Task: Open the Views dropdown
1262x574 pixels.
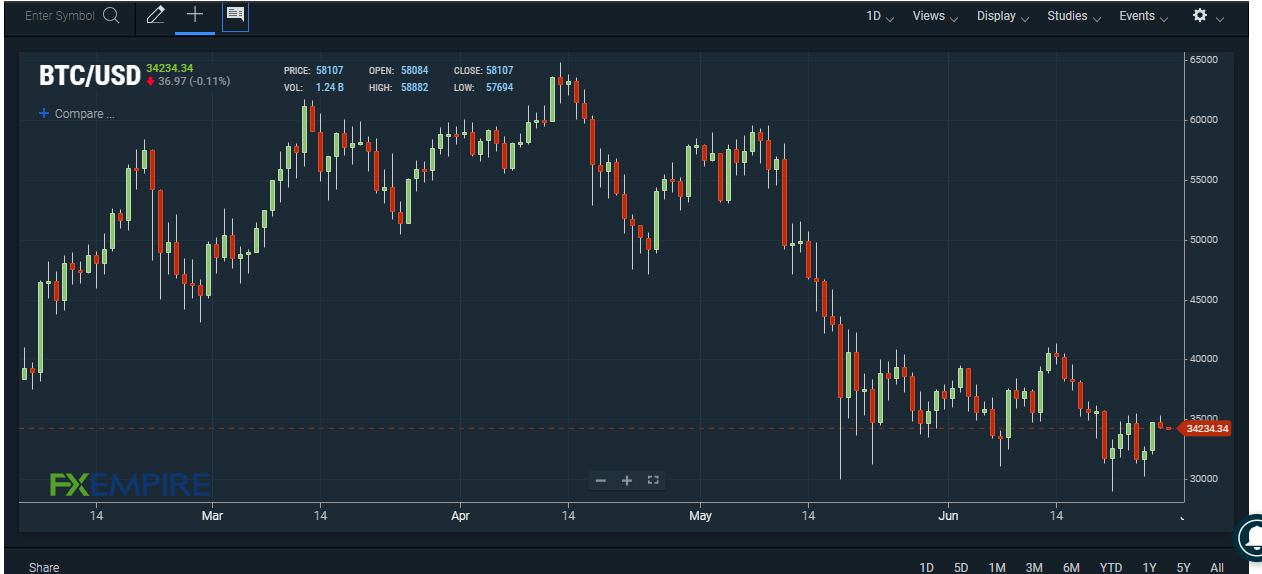Action: [x=934, y=16]
